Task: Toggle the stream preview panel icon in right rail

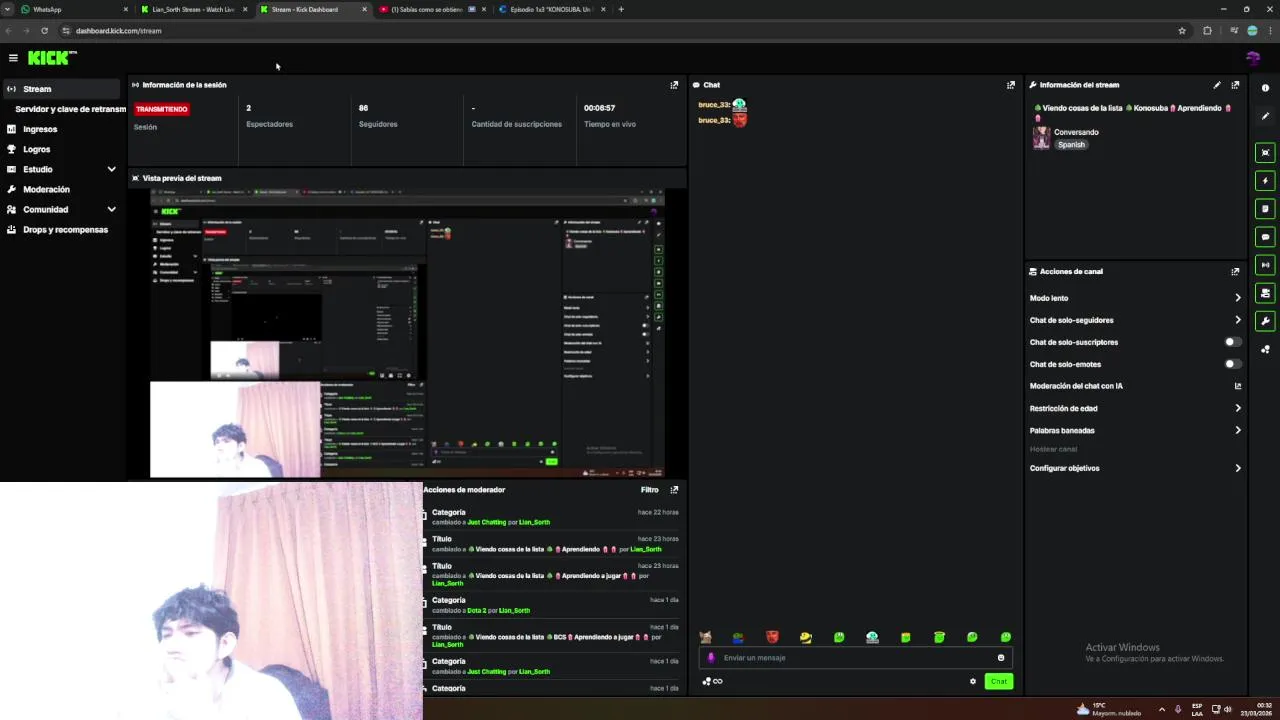Action: click(x=1265, y=153)
